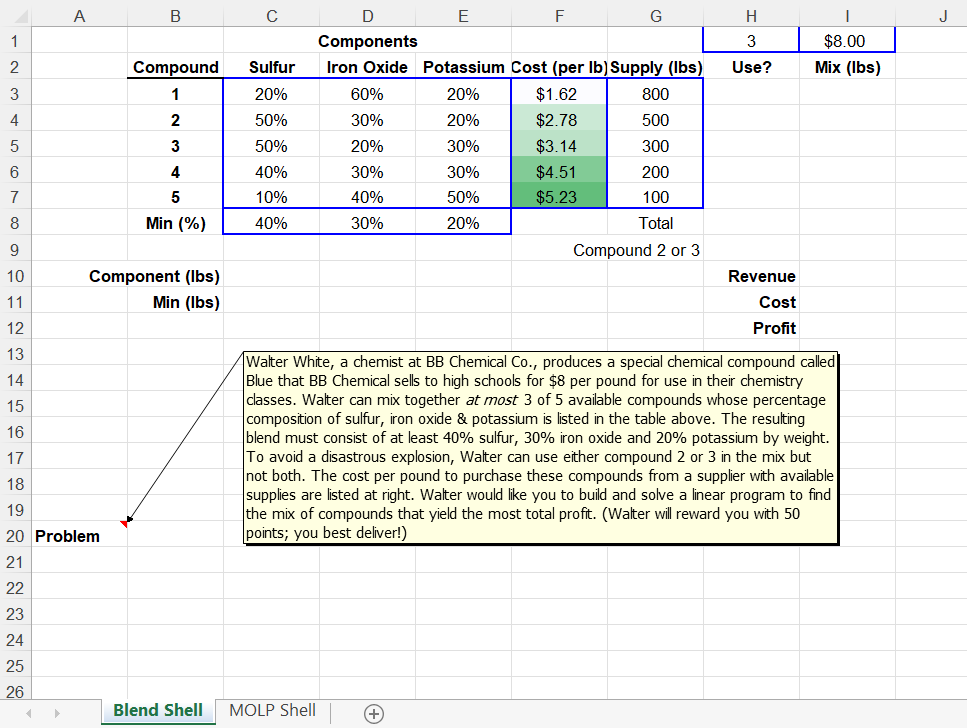The height and width of the screenshot is (728, 967).
Task: Click supply cell with 200
Action: coord(656,172)
